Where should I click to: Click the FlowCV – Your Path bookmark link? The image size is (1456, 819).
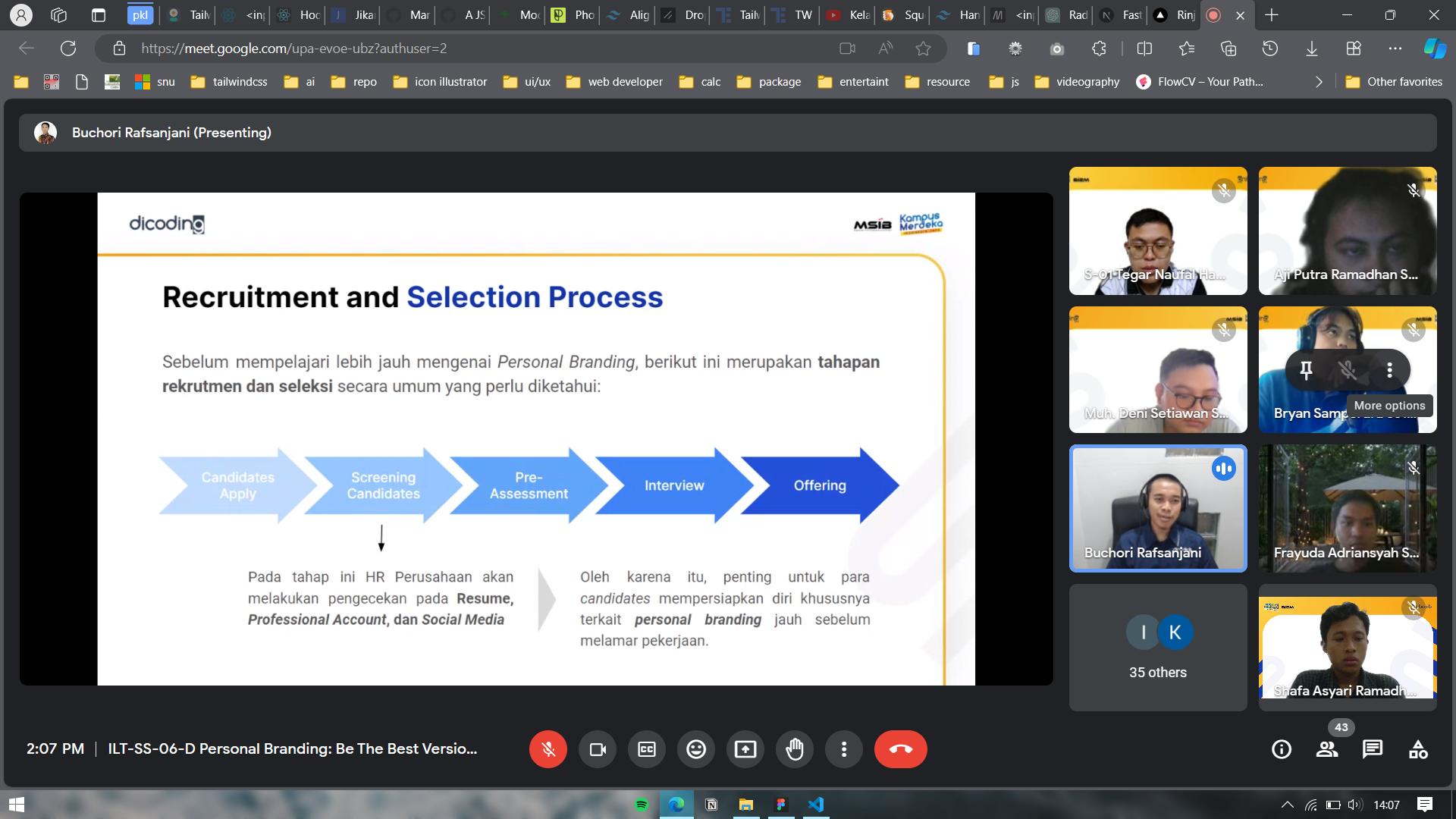click(1200, 82)
